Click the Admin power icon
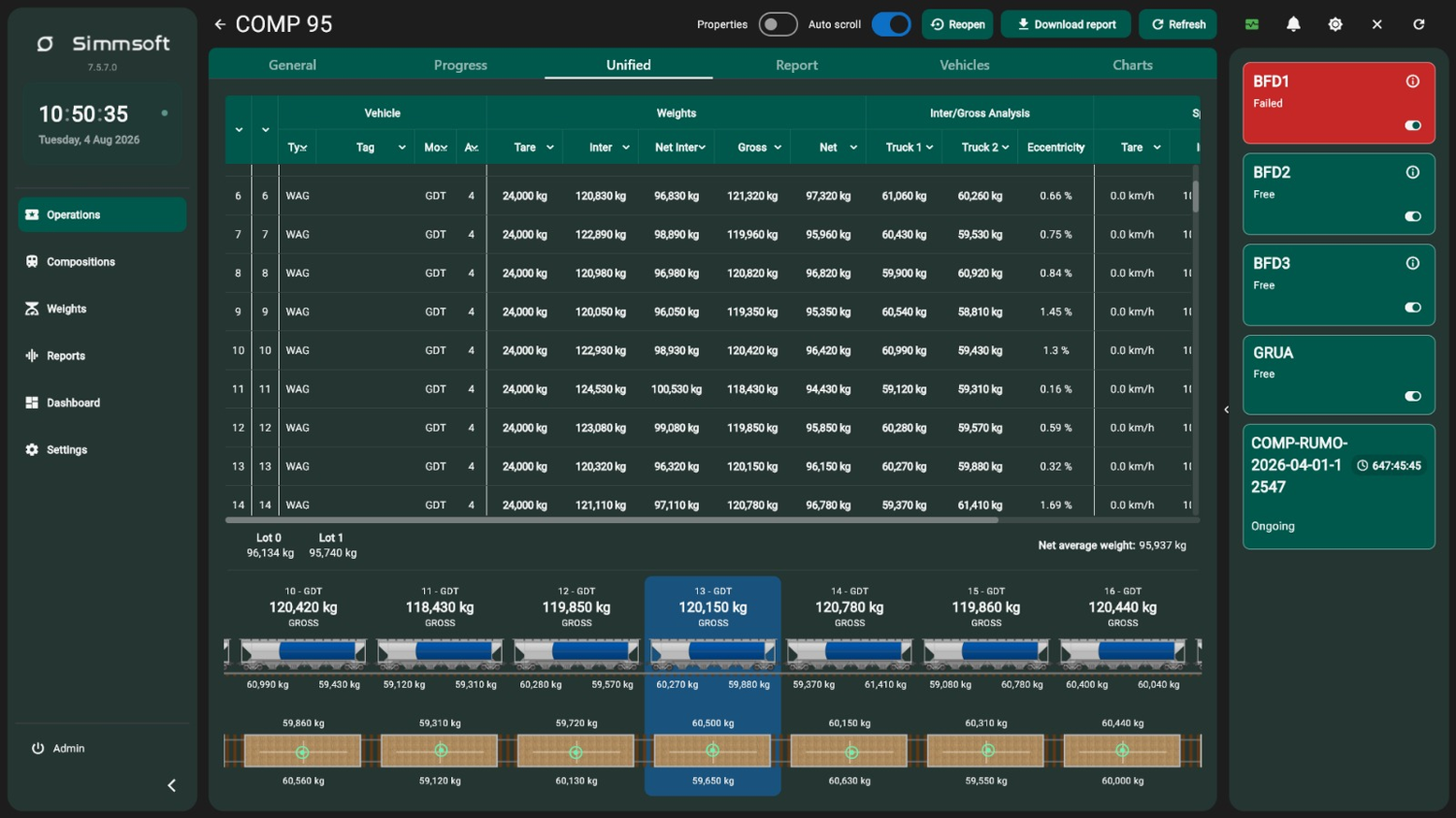1456x818 pixels. tap(38, 748)
